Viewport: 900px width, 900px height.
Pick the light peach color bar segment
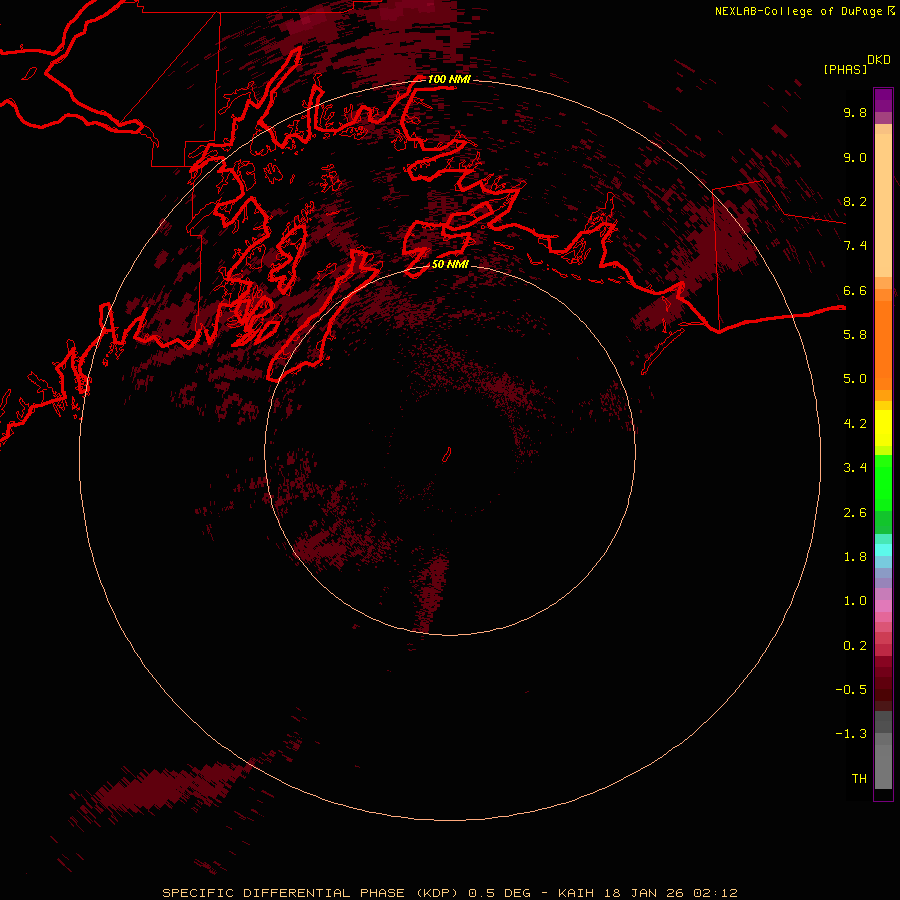[883, 204]
